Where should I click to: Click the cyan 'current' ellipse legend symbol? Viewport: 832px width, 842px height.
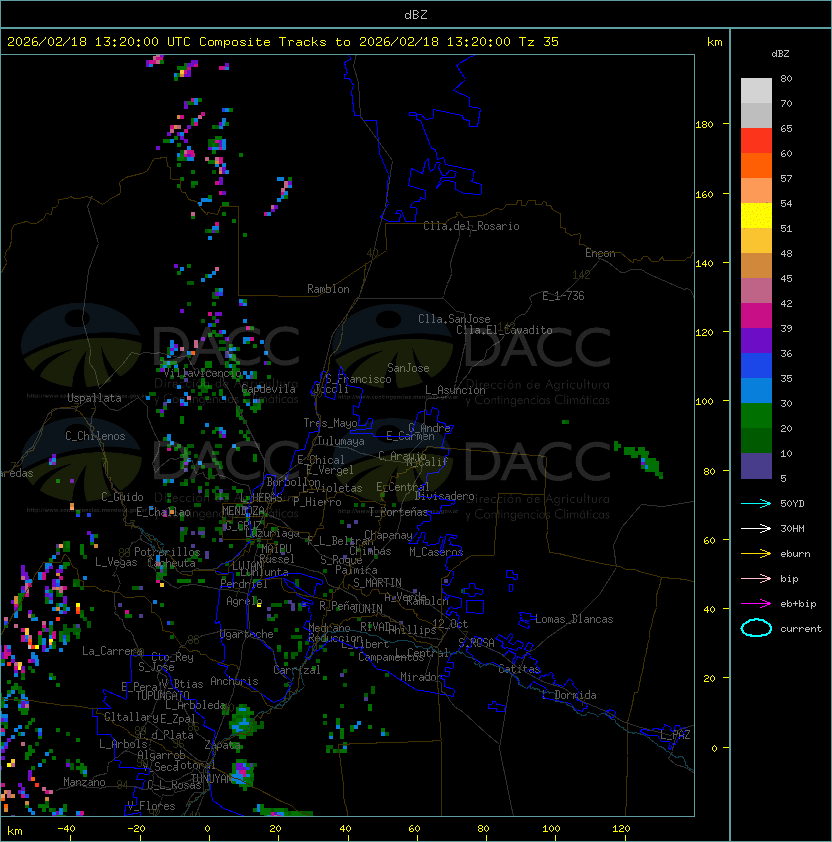pos(756,628)
